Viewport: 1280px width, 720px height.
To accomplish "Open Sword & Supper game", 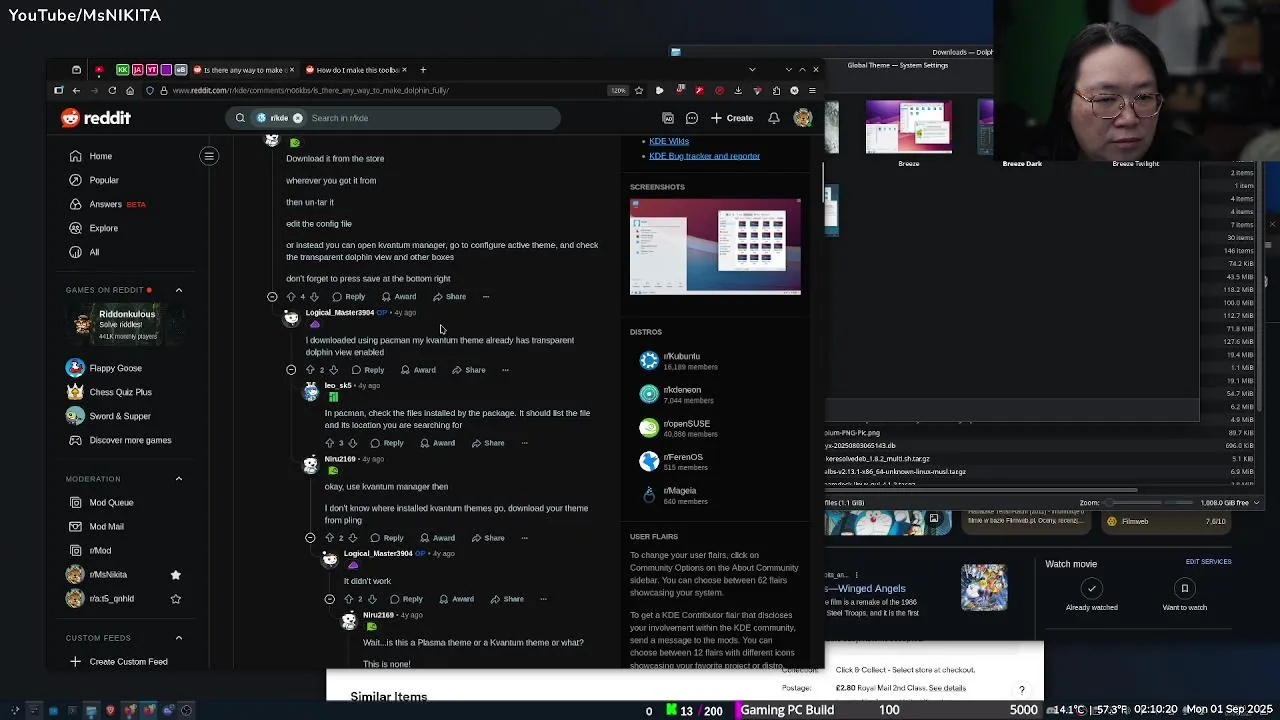I will pyautogui.click(x=108, y=416).
